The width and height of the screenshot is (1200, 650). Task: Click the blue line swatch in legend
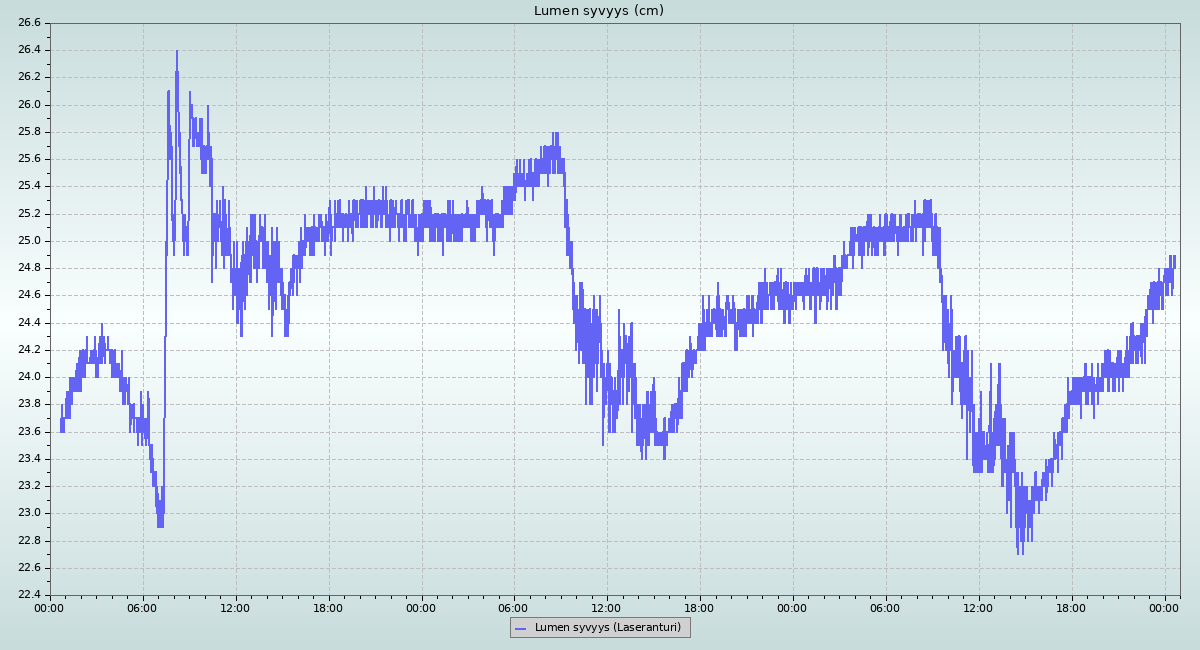[522, 628]
